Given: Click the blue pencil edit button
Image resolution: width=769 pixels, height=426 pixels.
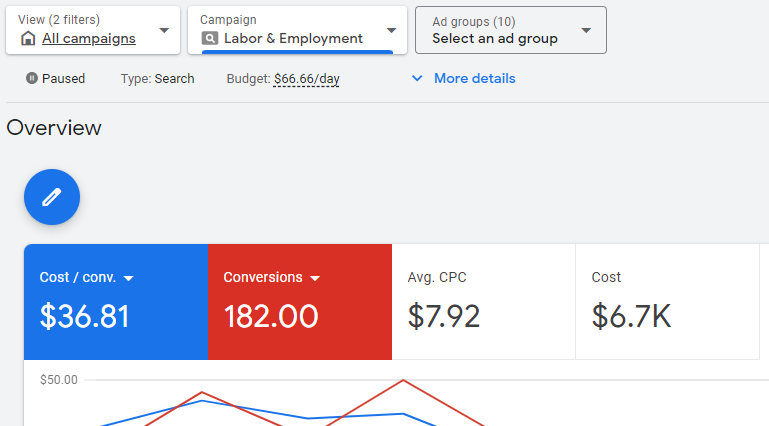Looking at the screenshot, I should coord(52,197).
